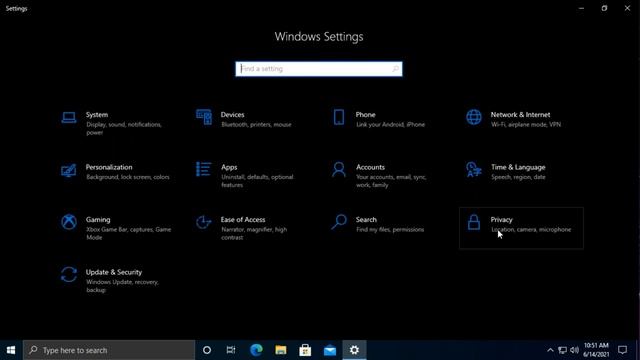Open Windows Start menu
Image resolution: width=640 pixels, height=360 pixels.
coord(11,350)
